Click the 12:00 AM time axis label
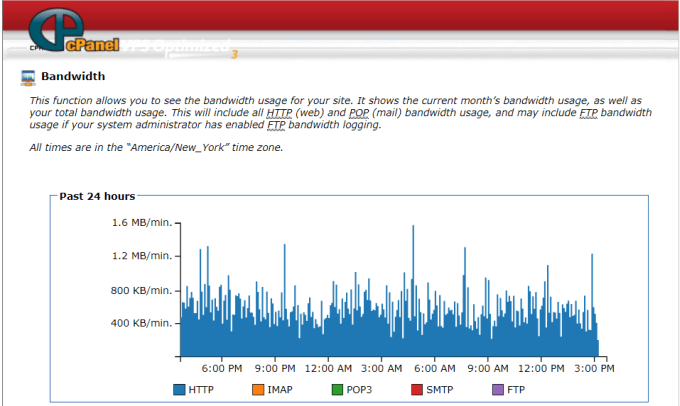The image size is (680, 406). coord(328,369)
